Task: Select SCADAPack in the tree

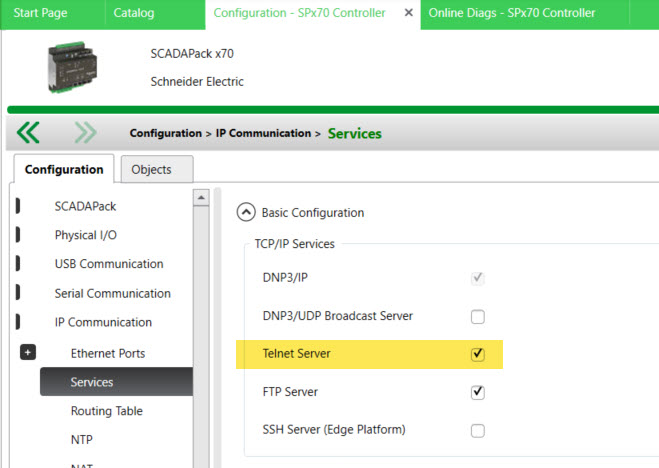Action: click(85, 206)
